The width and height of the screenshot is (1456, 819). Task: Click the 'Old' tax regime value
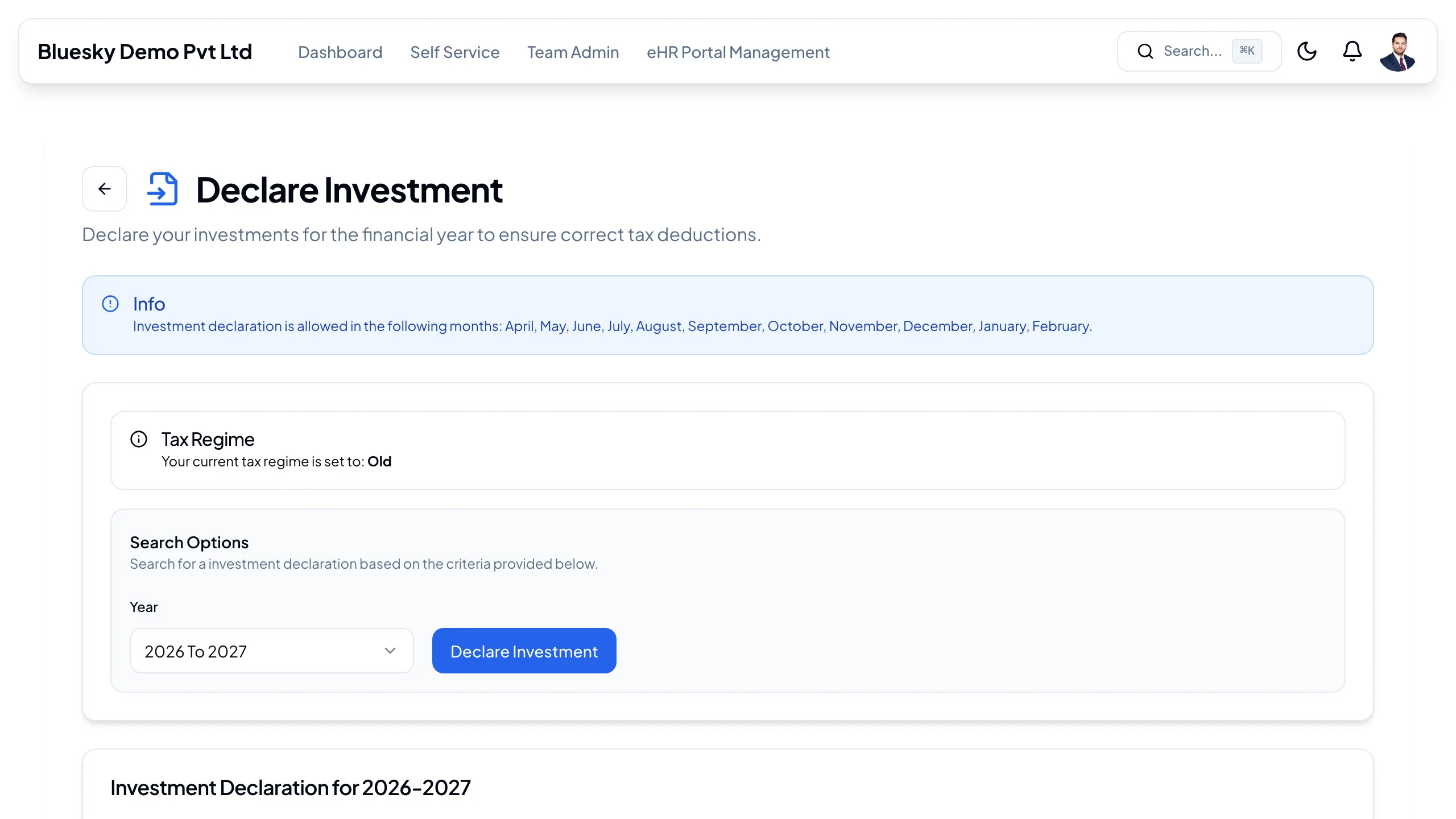pyautogui.click(x=379, y=461)
